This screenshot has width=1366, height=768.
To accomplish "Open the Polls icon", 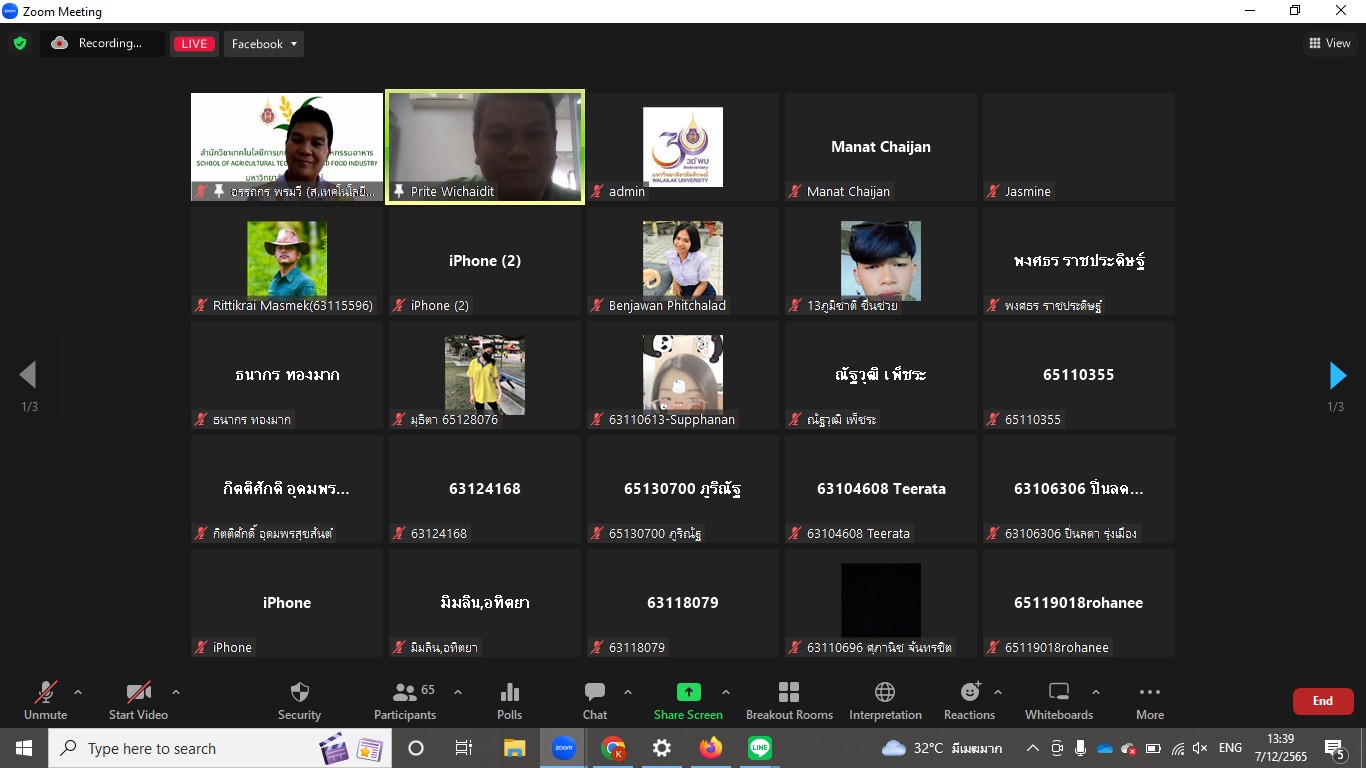I will tap(509, 700).
